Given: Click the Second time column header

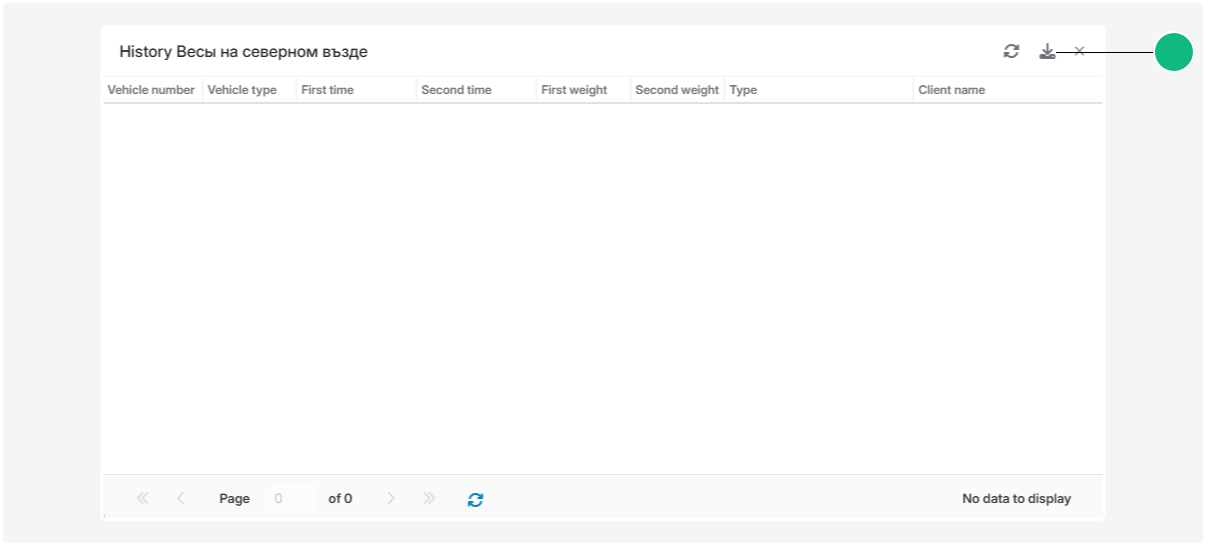Looking at the screenshot, I should [456, 90].
